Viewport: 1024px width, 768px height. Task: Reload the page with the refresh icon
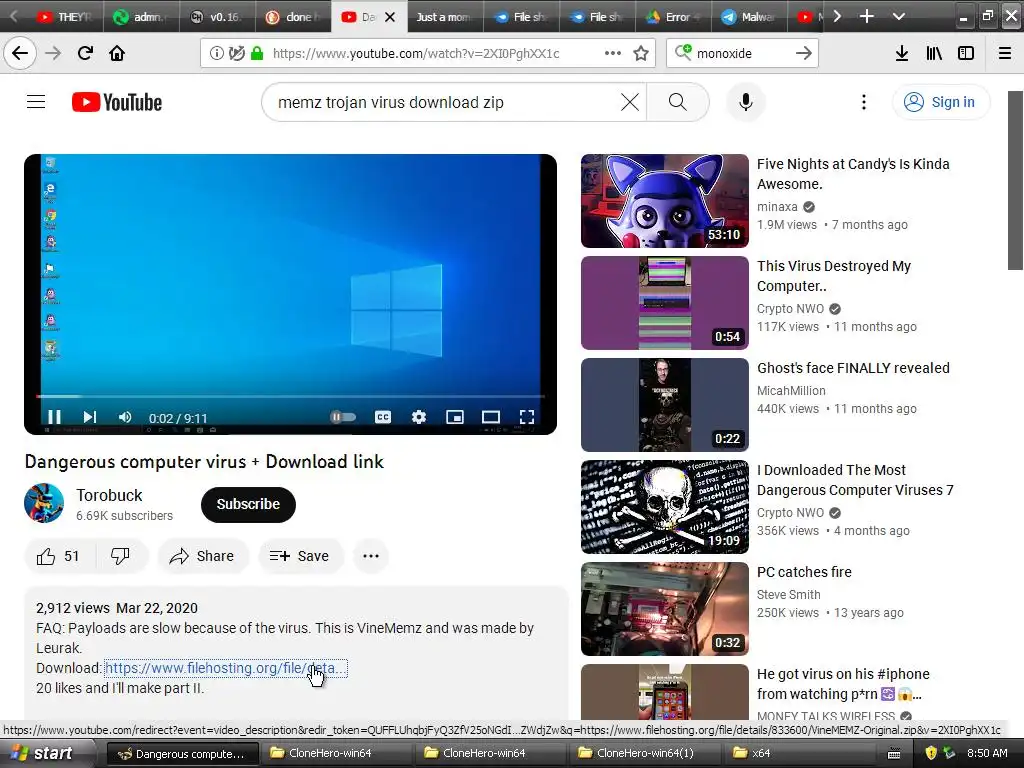(x=85, y=53)
